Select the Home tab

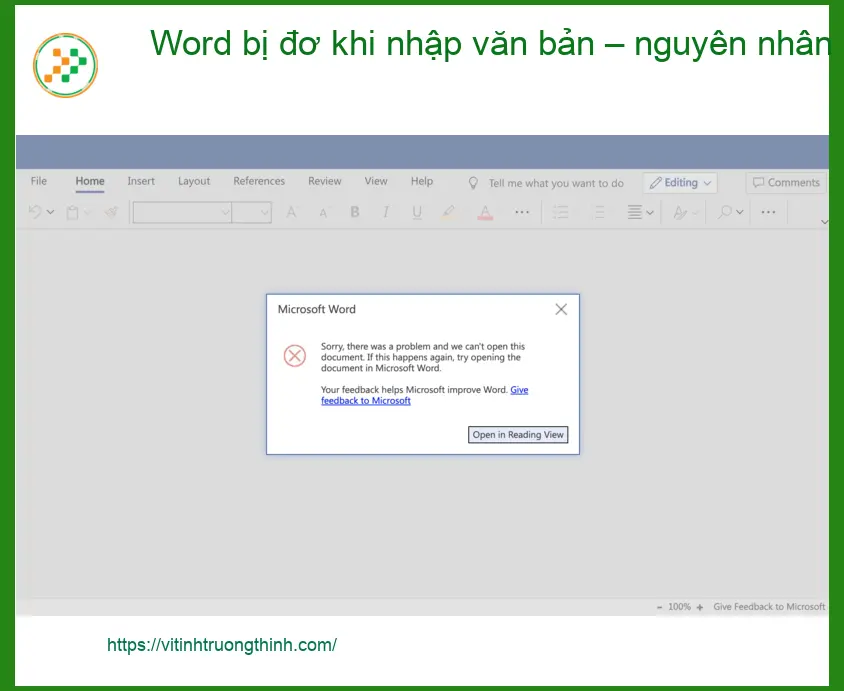[x=90, y=181]
